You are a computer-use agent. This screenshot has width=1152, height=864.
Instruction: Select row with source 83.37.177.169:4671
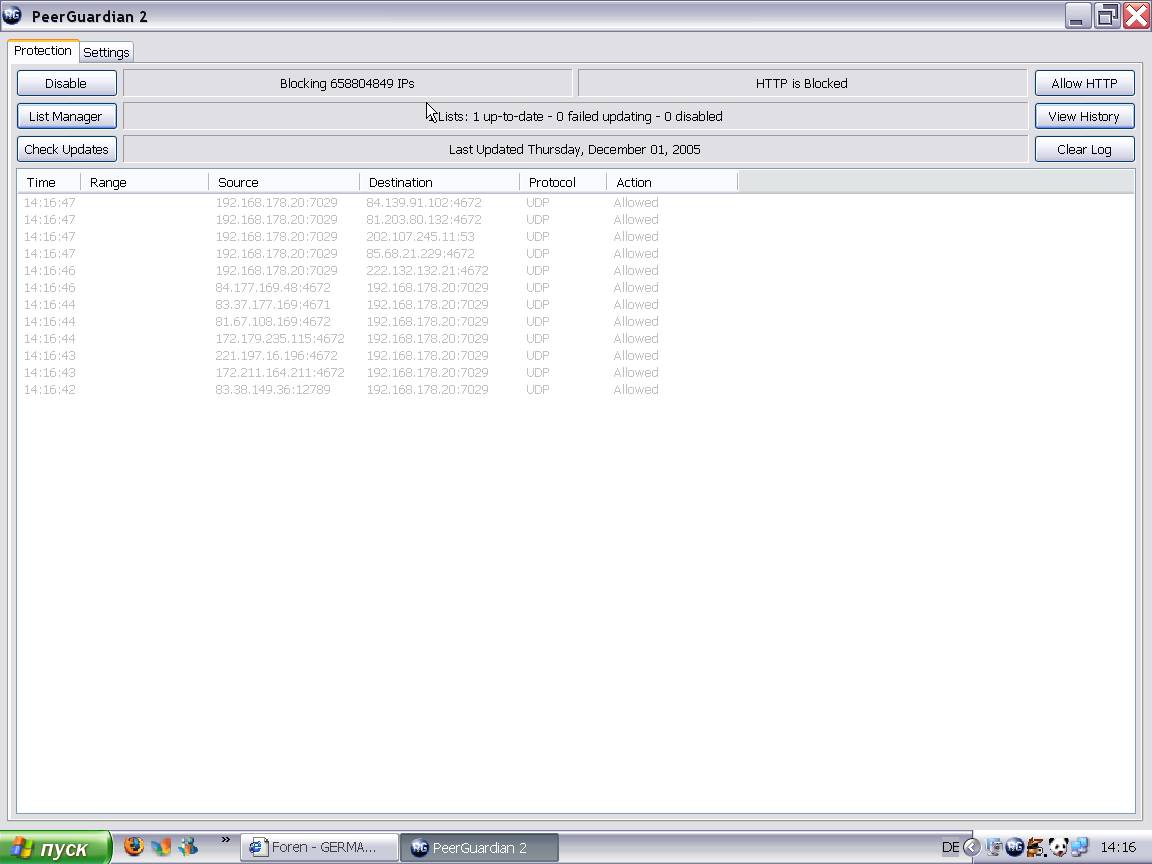tap(575, 304)
